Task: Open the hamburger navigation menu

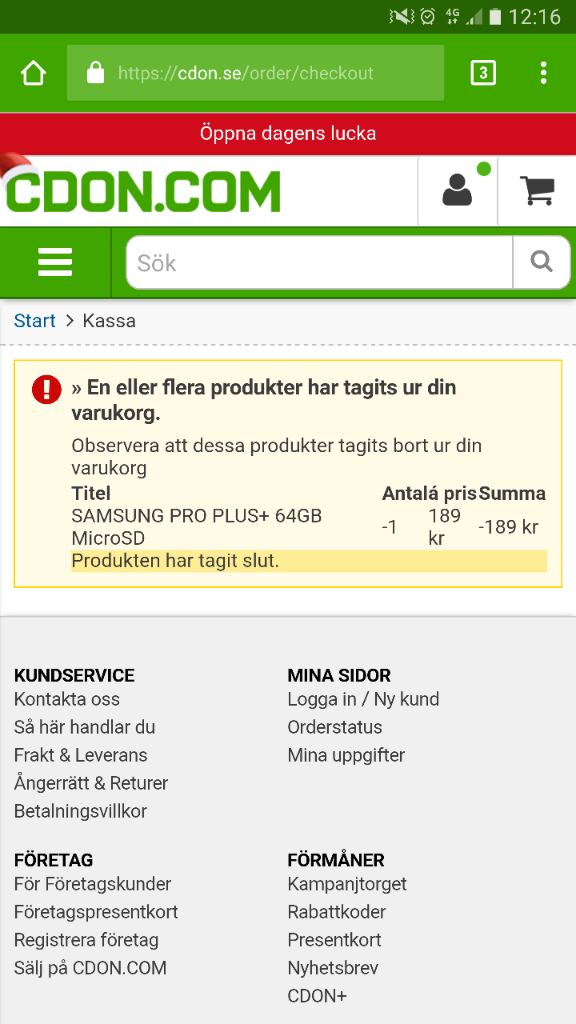Action: click(55, 263)
